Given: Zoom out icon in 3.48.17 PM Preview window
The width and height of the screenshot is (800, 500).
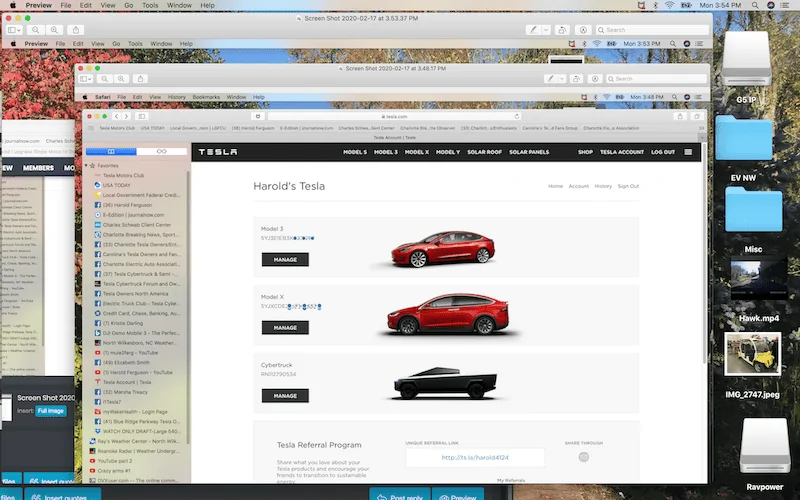Looking at the screenshot, I should [x=104, y=79].
